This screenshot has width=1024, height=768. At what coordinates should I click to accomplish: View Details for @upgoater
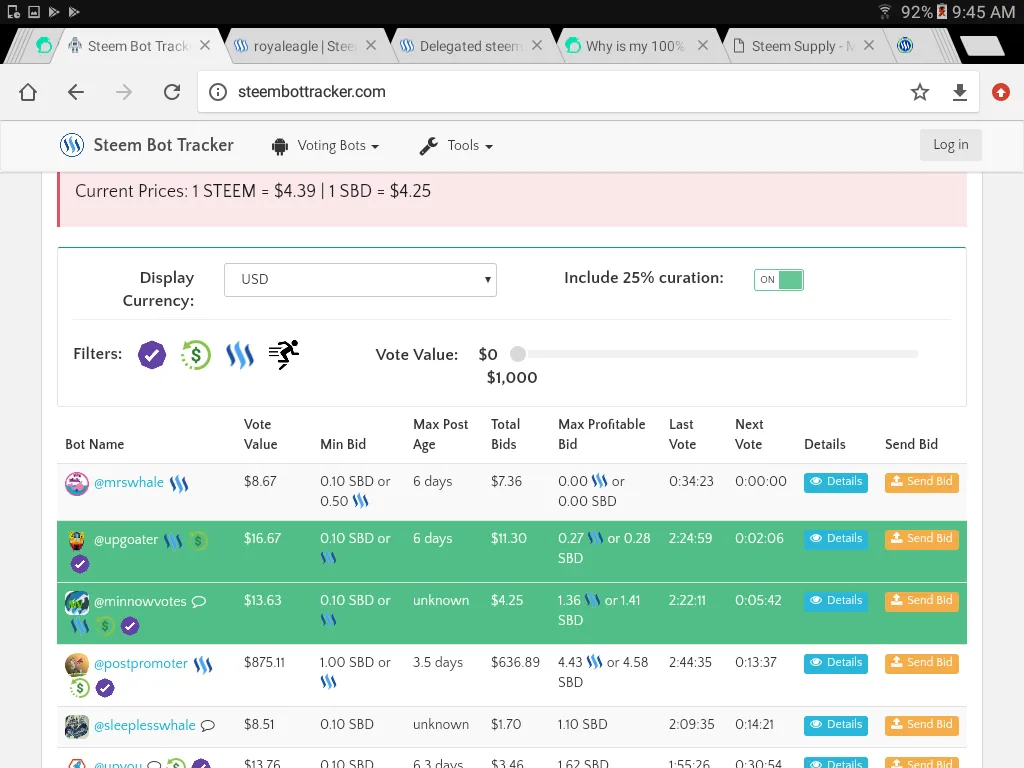click(x=836, y=539)
